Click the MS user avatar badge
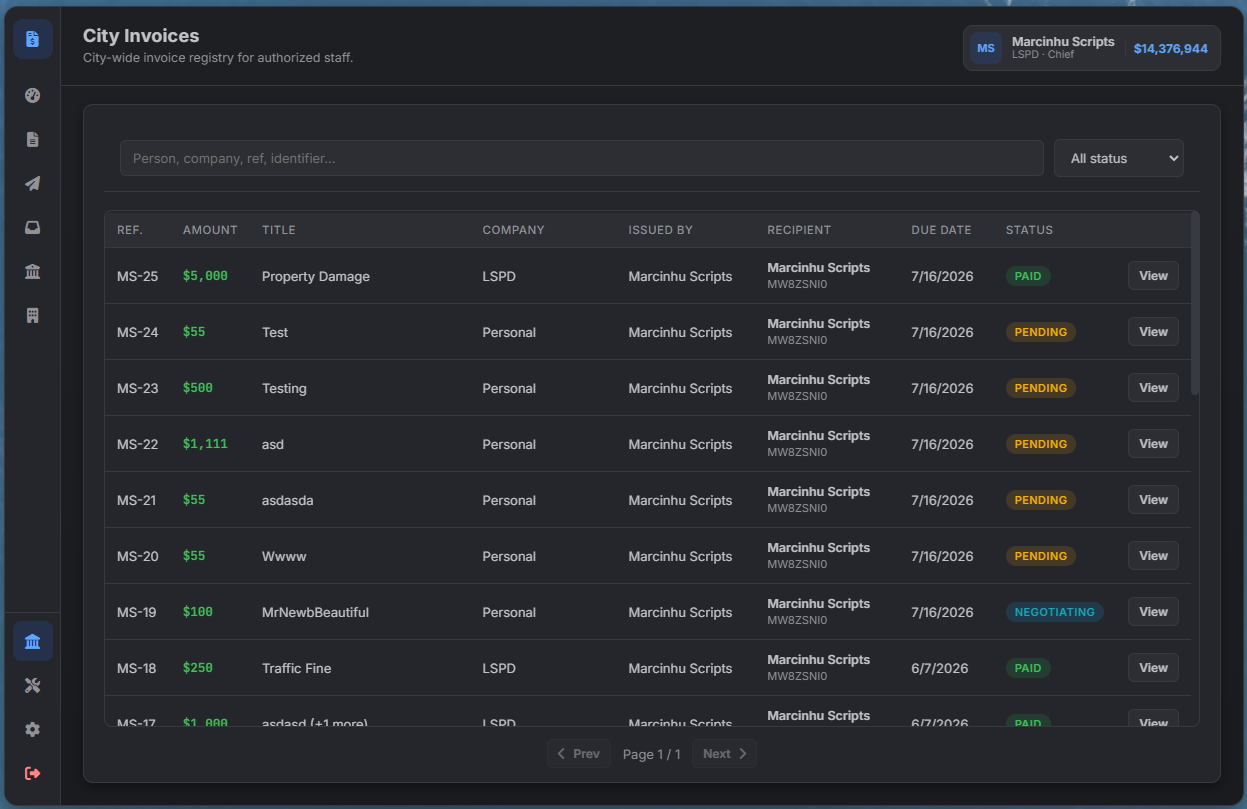Image resolution: width=1247 pixels, height=809 pixels. (x=986, y=48)
